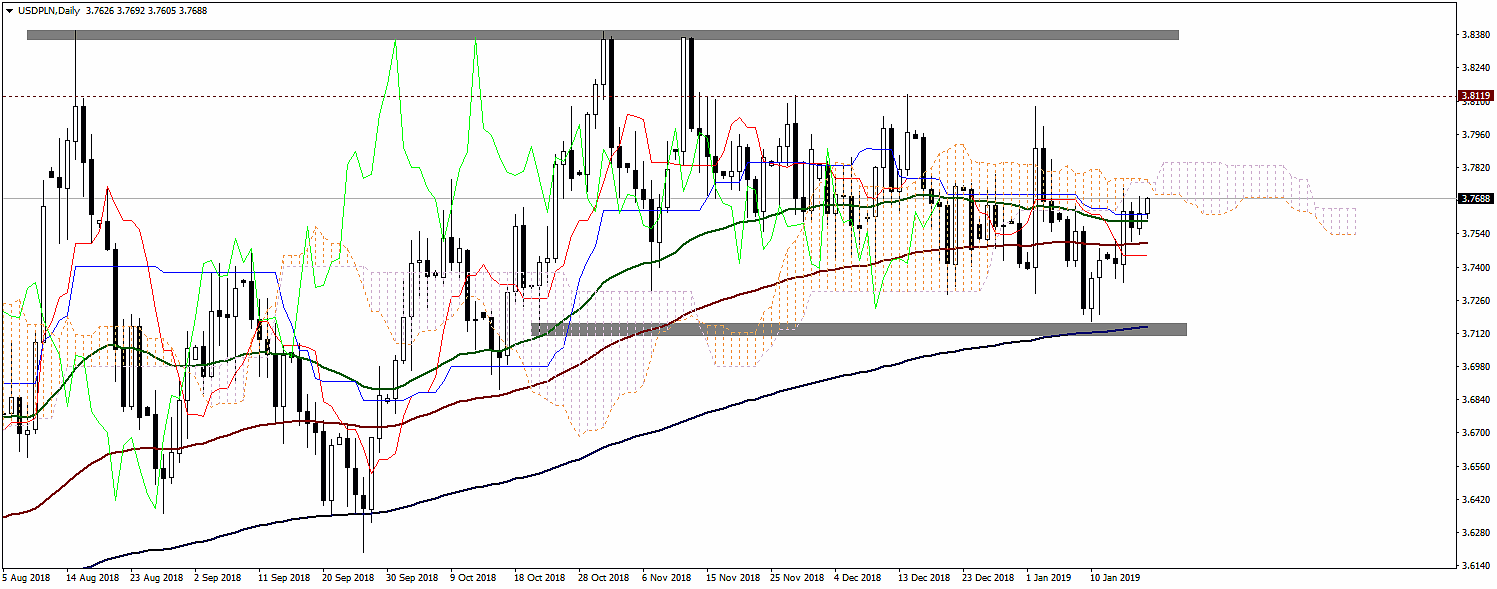The height and width of the screenshot is (589, 1497).
Task: Click the 30 Sep 2018 date label
Action: [412, 578]
